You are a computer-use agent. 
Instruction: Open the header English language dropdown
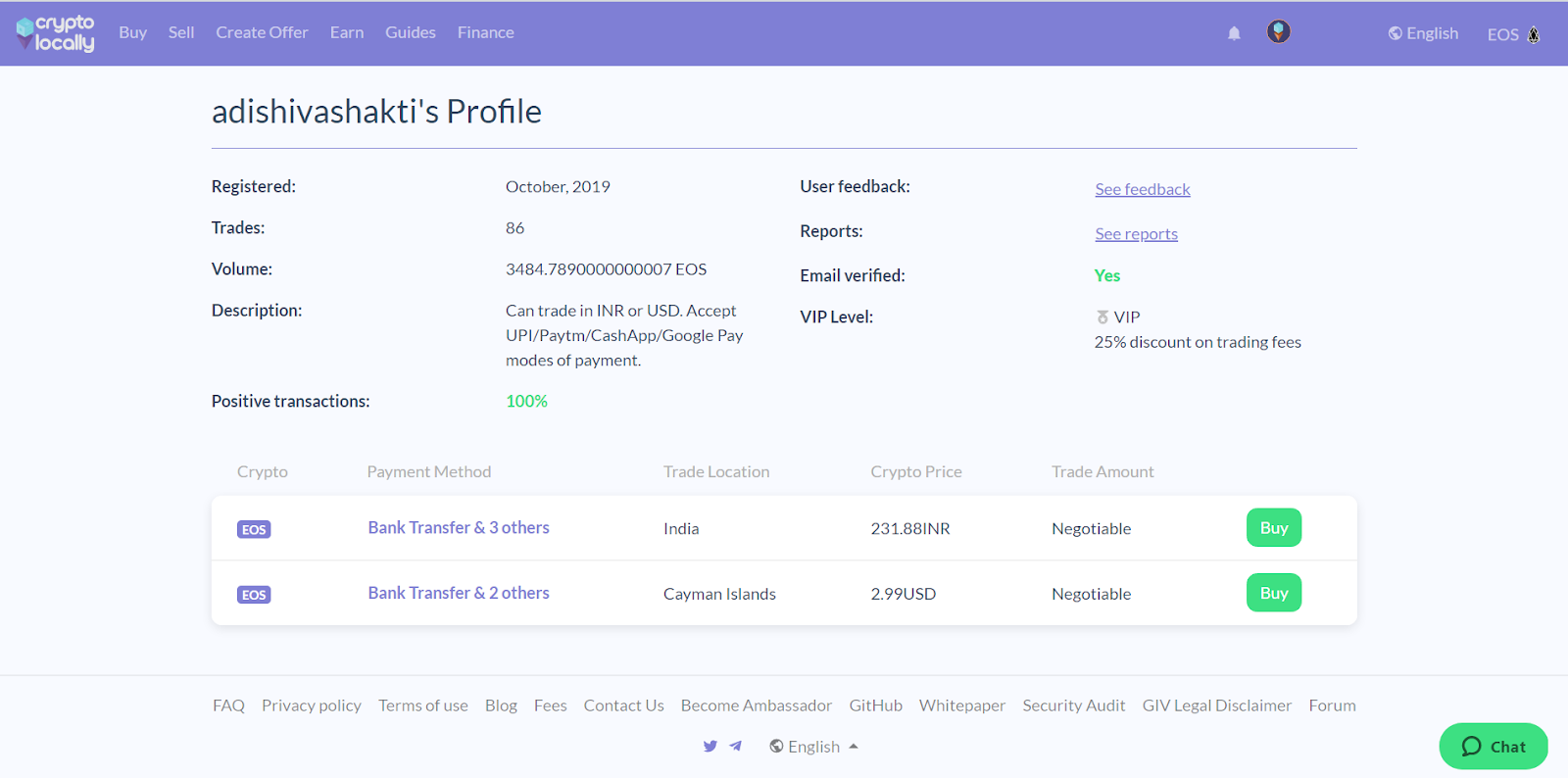click(1423, 33)
